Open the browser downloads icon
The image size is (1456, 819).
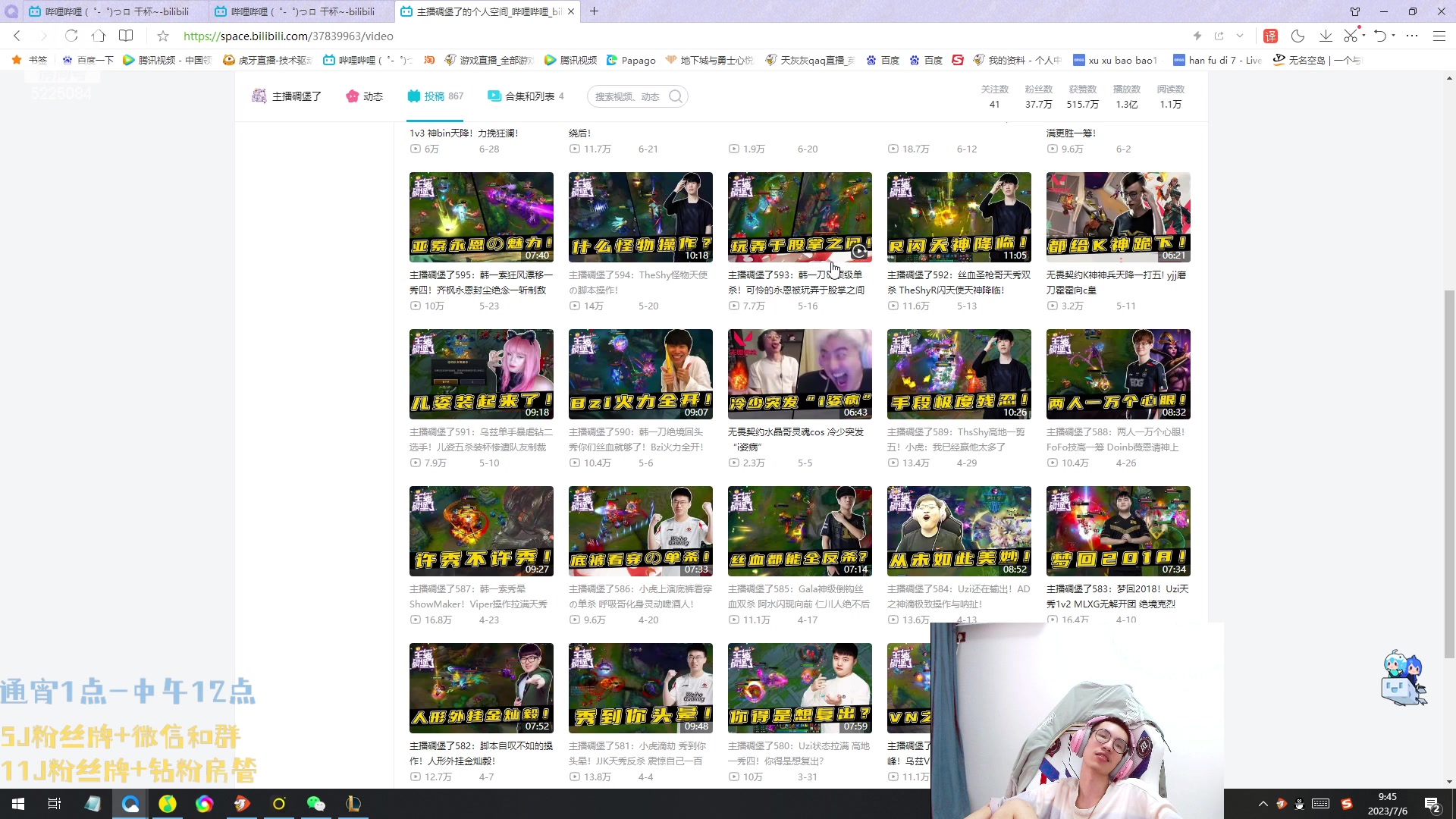pos(1326,36)
